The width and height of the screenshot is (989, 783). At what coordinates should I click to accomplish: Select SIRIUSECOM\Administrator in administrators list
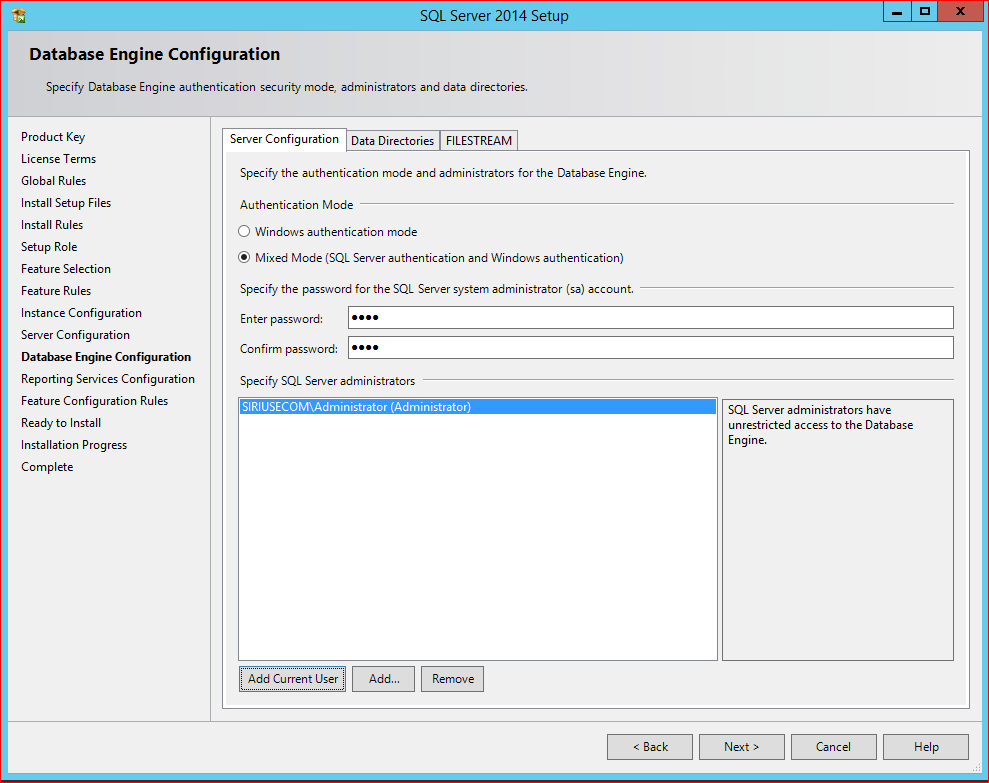click(356, 407)
